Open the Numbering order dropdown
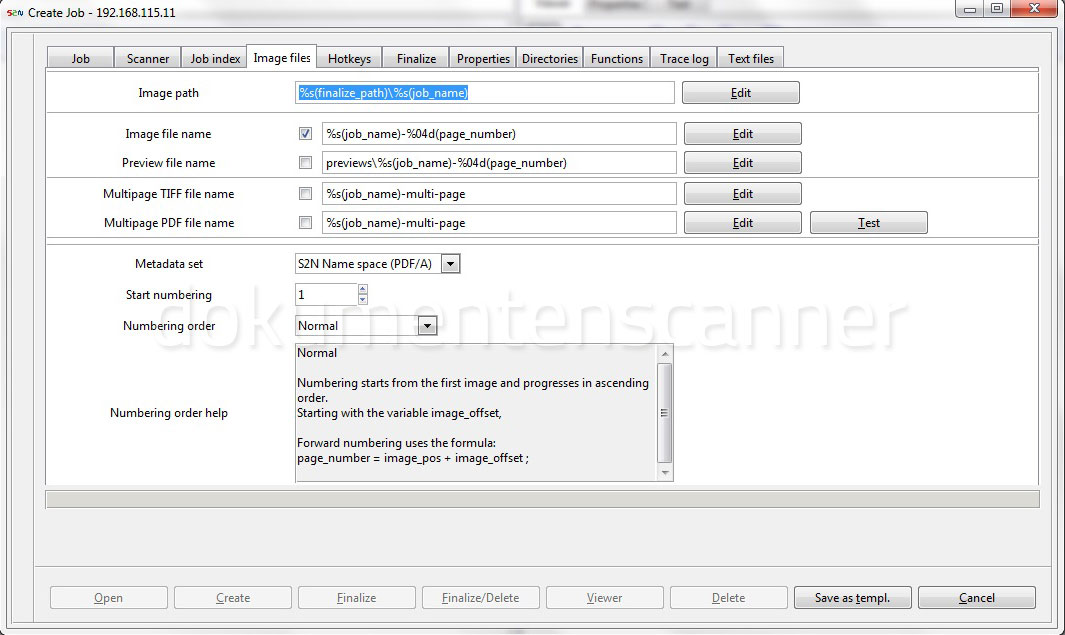Screen dimensions: 1065x635 [427, 326]
